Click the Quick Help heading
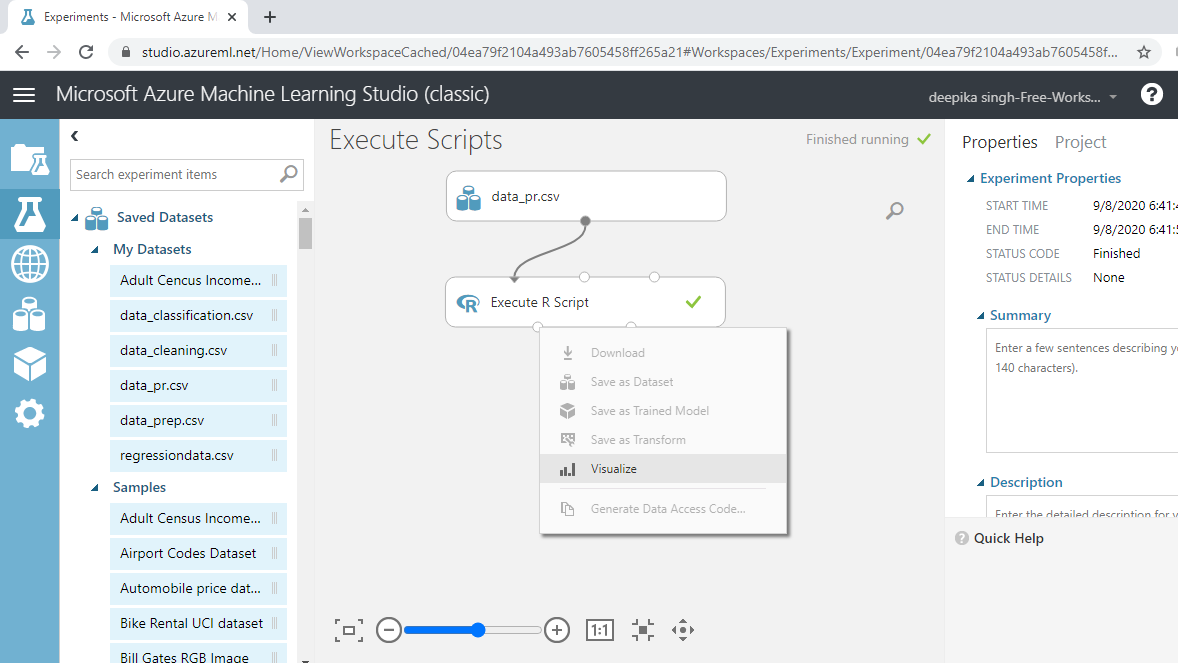The width and height of the screenshot is (1178, 663). pyautogui.click(x=1008, y=538)
